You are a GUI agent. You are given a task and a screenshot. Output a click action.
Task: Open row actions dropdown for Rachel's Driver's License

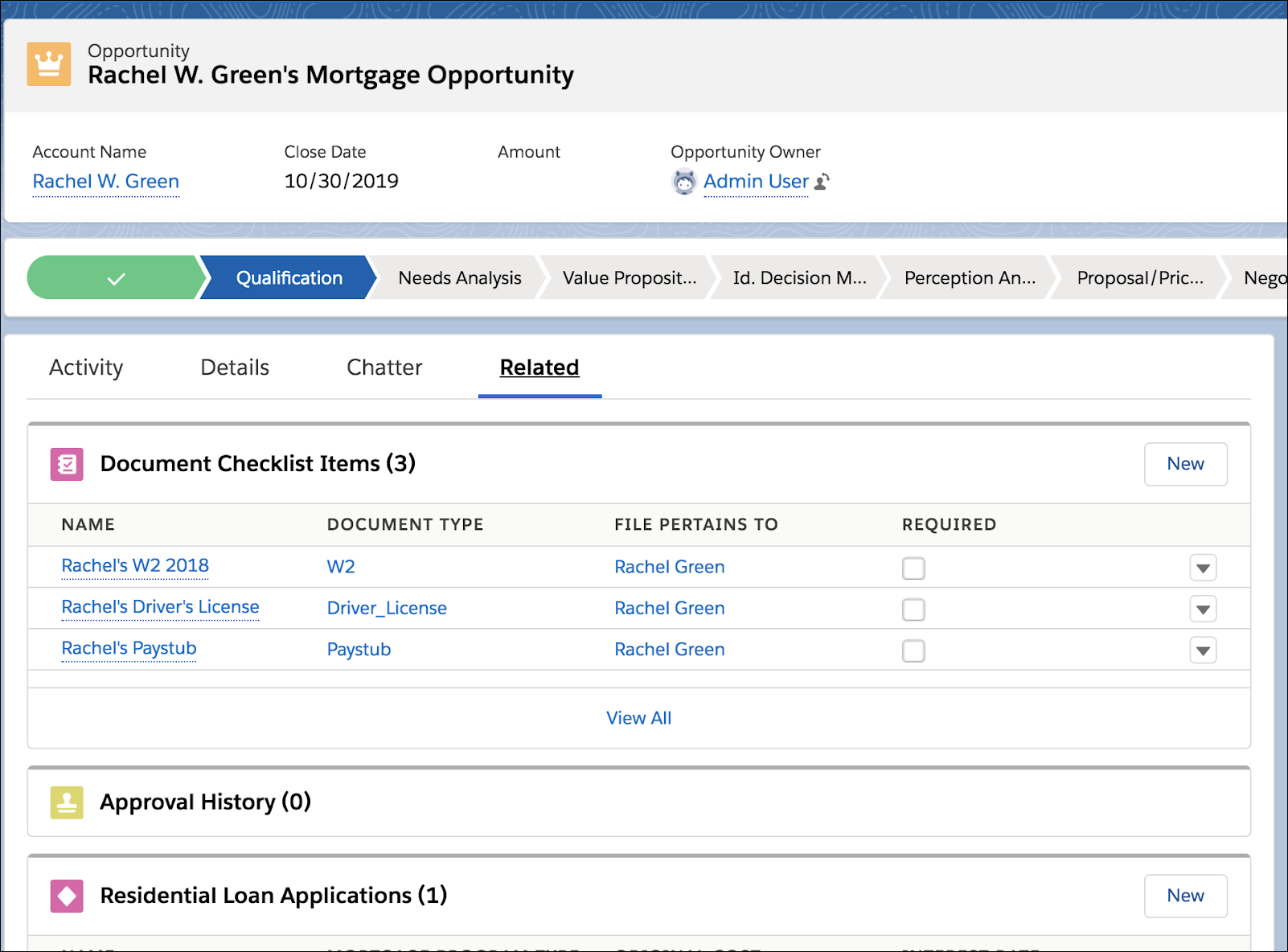coord(1203,609)
